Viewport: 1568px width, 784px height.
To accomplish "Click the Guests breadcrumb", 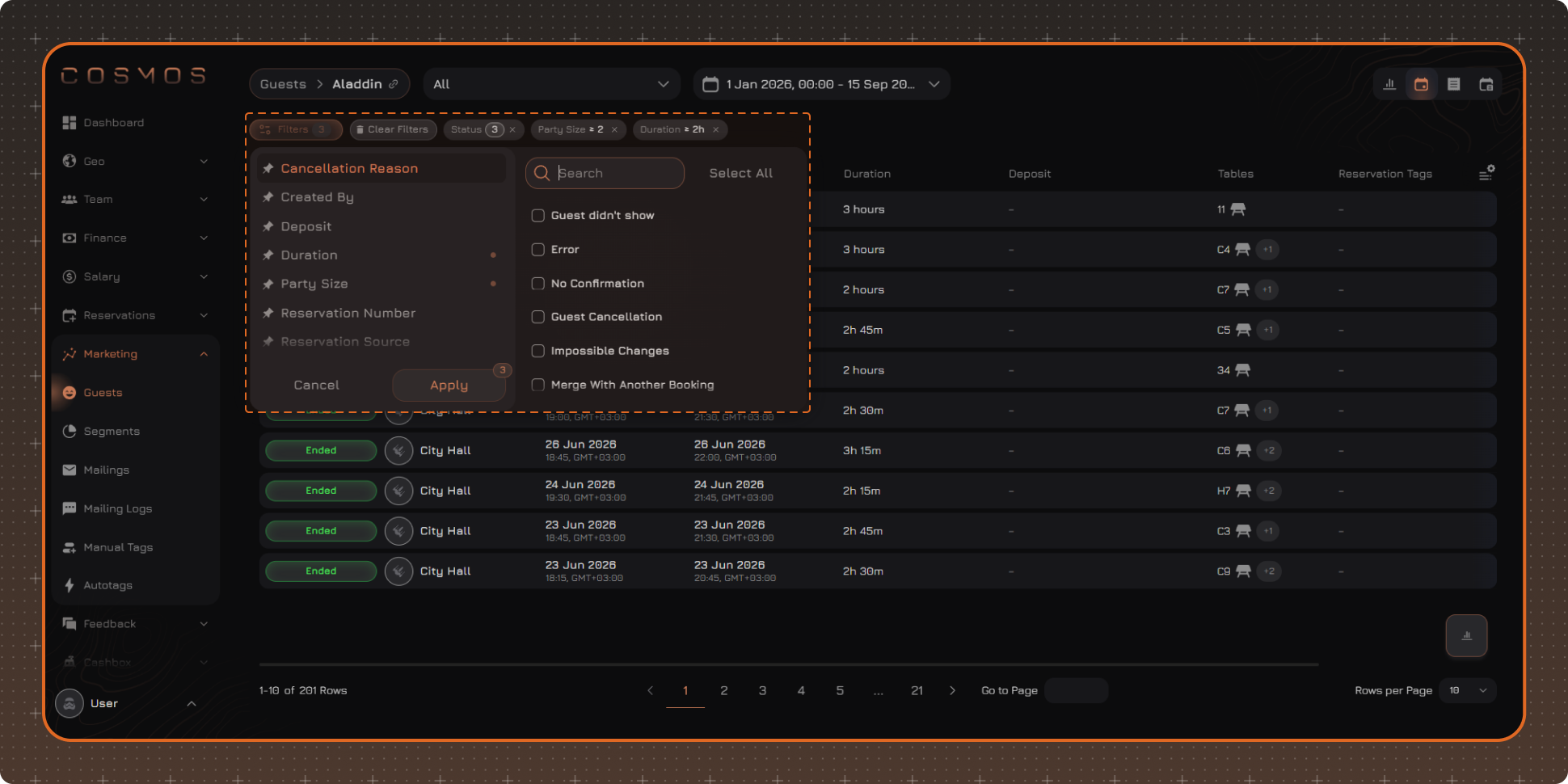I will (x=283, y=84).
